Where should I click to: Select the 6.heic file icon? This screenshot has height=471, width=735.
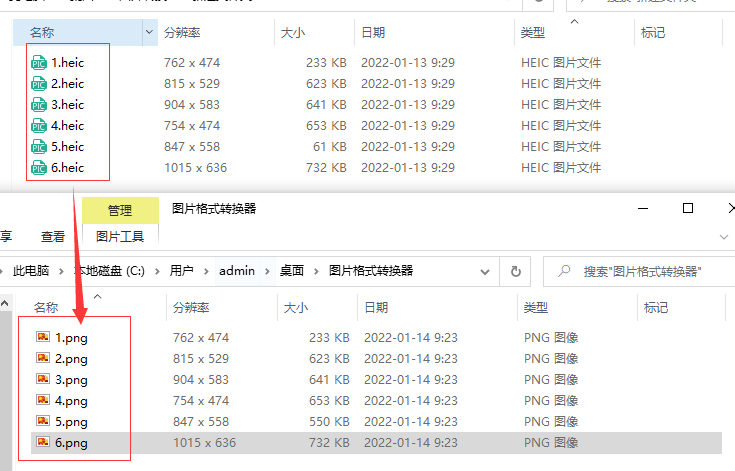(x=39, y=168)
